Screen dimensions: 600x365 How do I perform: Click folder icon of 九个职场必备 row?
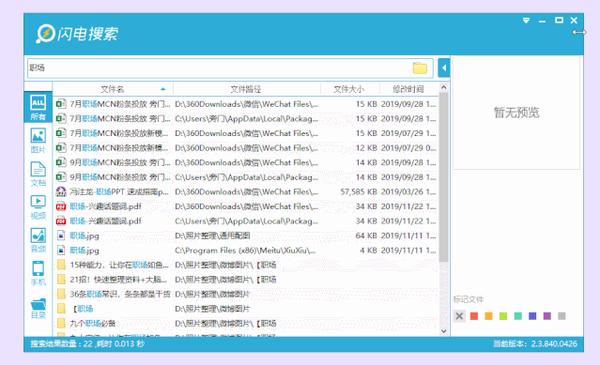(61, 323)
